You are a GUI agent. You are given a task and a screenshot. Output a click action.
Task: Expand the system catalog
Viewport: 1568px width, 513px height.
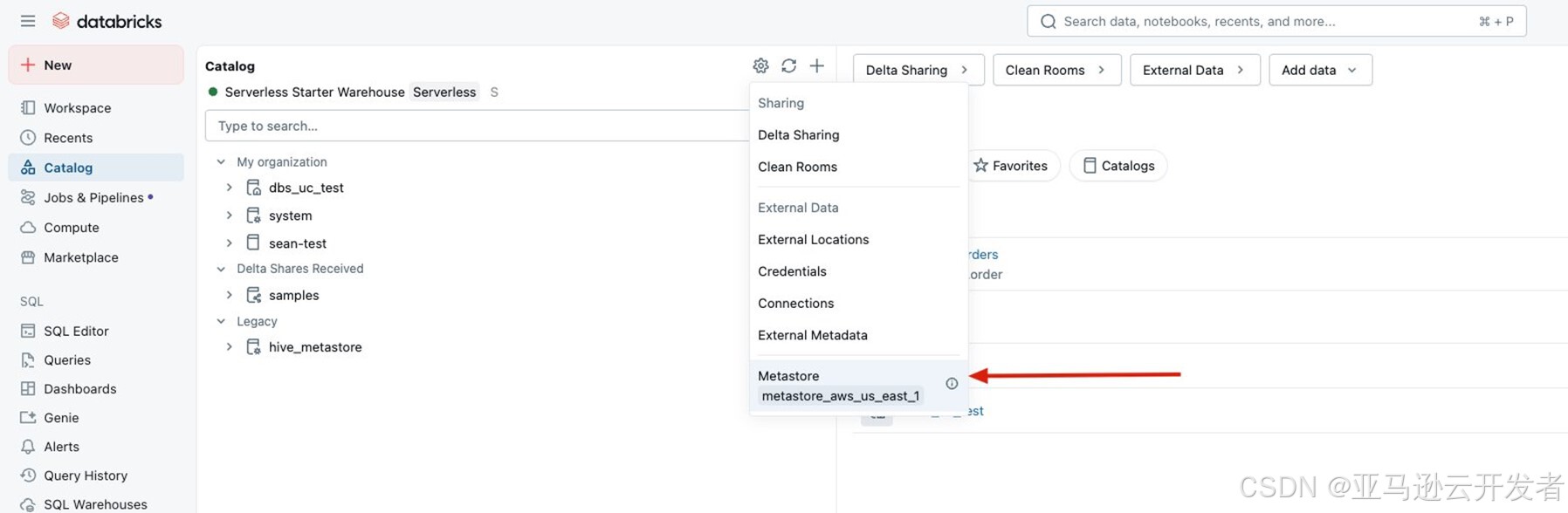pyautogui.click(x=229, y=215)
